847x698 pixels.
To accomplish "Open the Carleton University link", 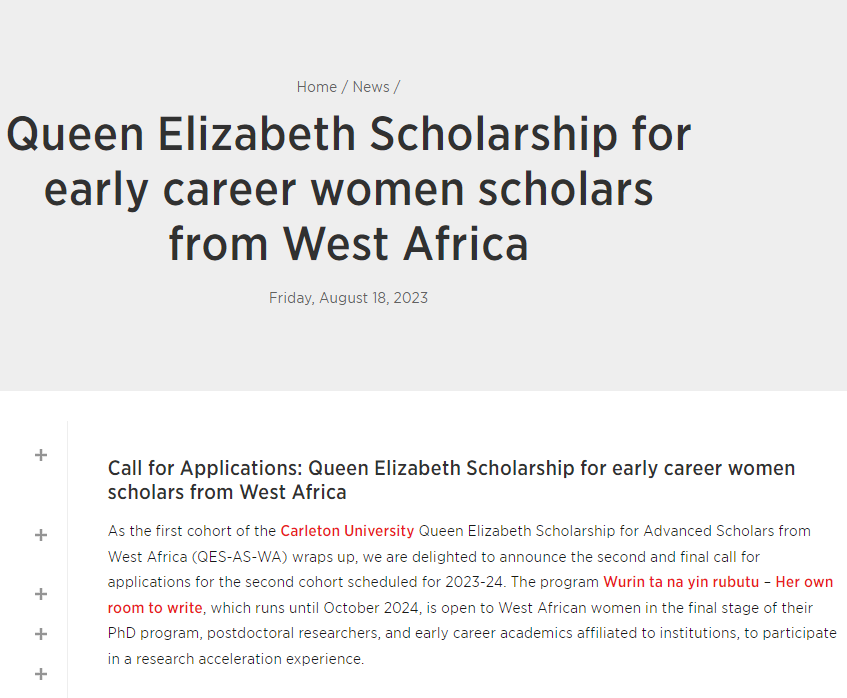I will pos(347,530).
